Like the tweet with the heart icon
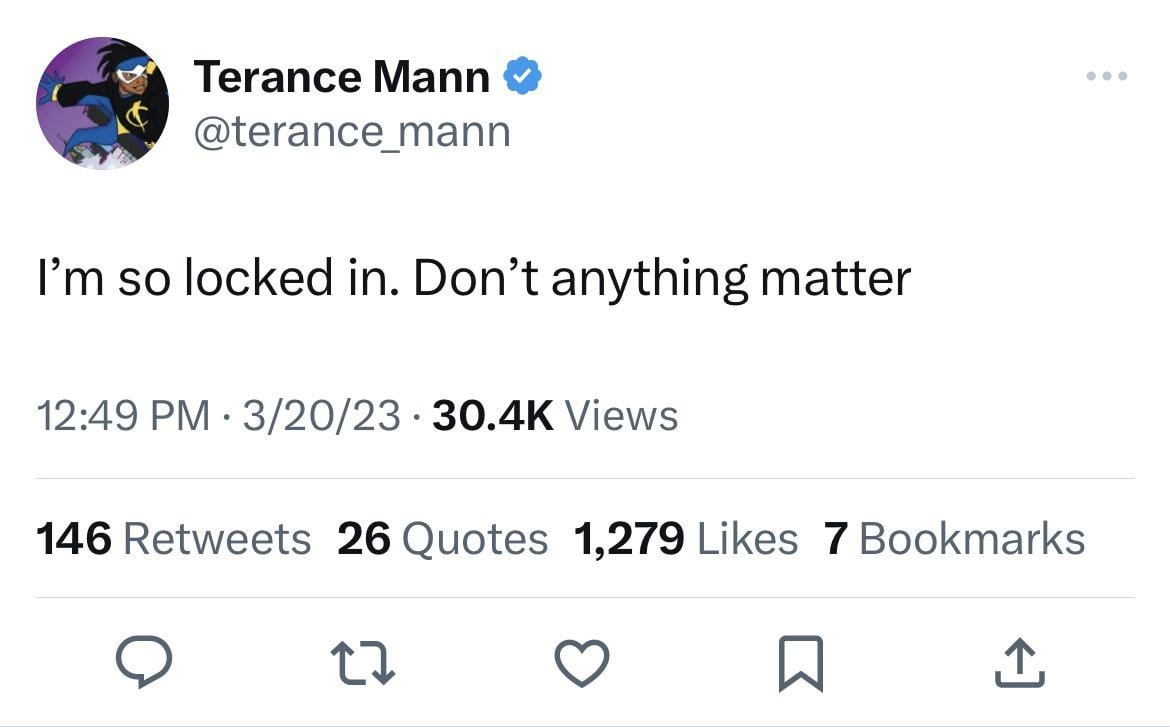The height and width of the screenshot is (727, 1170). [582, 663]
